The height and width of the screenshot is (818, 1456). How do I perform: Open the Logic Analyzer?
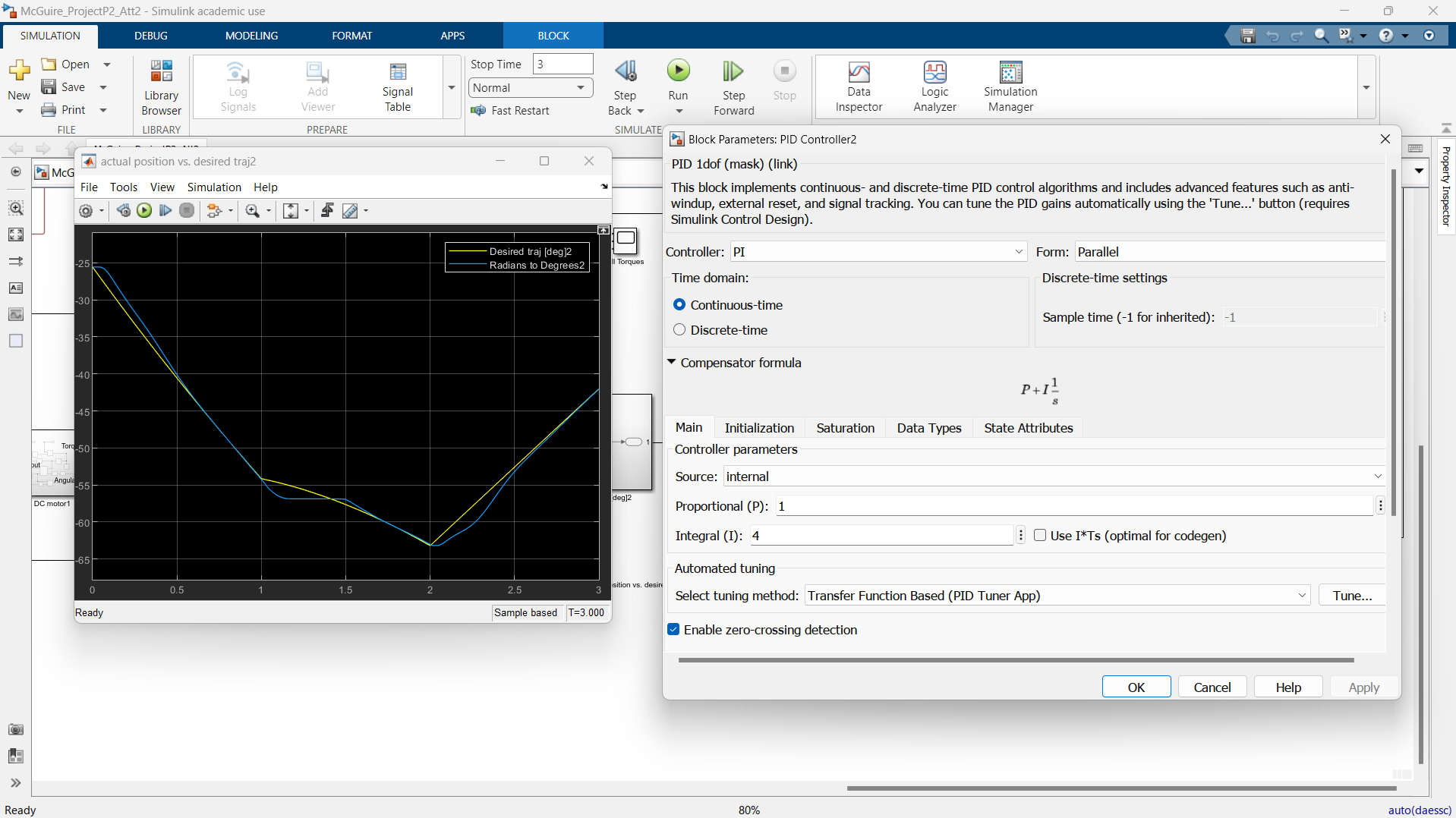[934, 87]
